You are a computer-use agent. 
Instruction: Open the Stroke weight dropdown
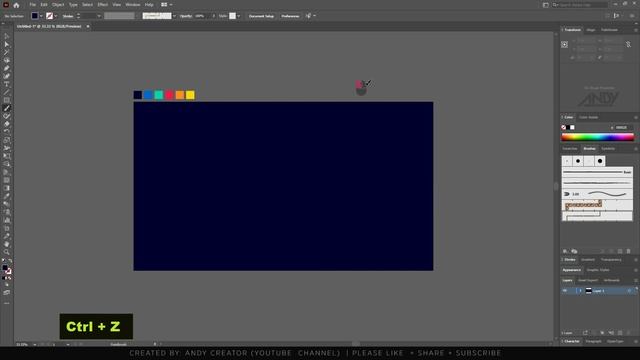[x=99, y=16]
